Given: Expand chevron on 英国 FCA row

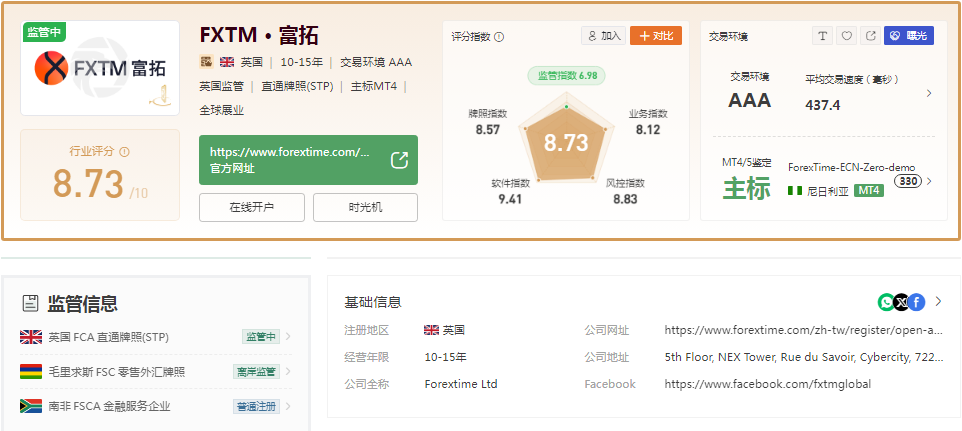Looking at the screenshot, I should tap(288, 337).
